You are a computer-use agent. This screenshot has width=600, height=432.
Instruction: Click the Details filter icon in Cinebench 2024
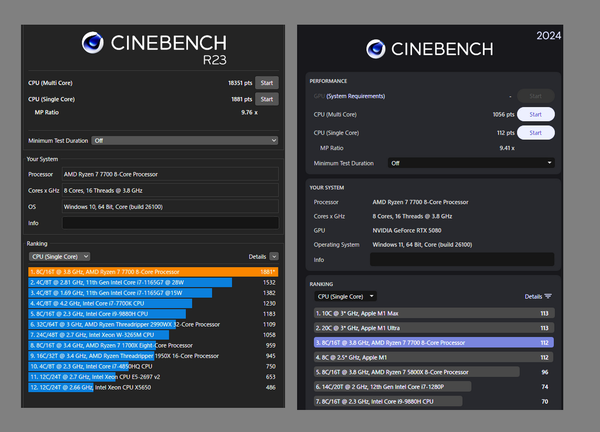pyautogui.click(x=547, y=296)
